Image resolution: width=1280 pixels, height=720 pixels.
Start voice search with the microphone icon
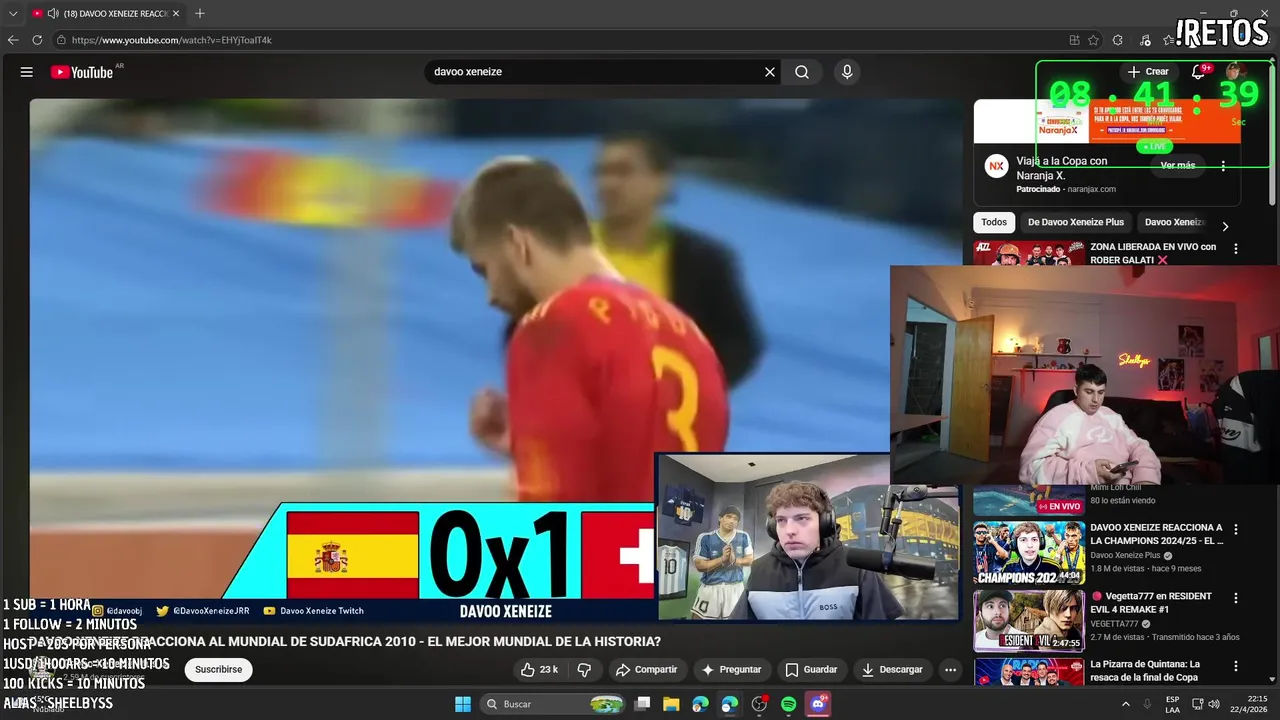[x=847, y=72]
